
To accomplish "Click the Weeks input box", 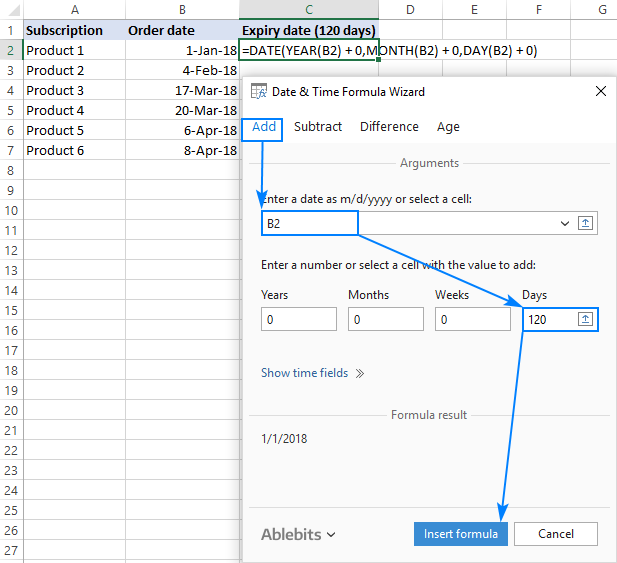I will (x=472, y=319).
